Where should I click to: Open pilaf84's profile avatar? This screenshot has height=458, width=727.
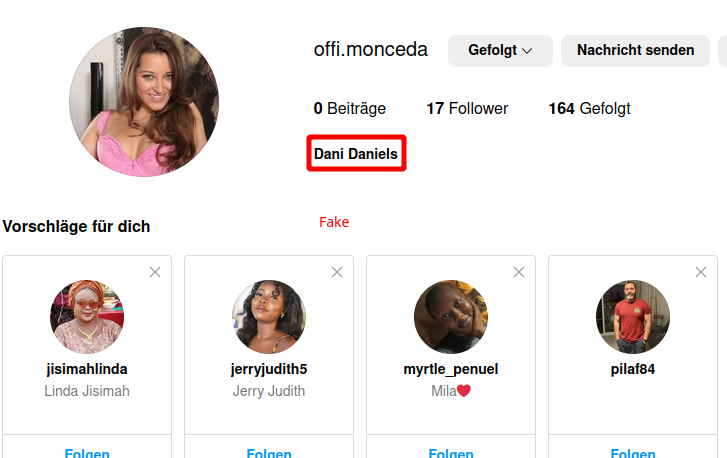tap(633, 317)
